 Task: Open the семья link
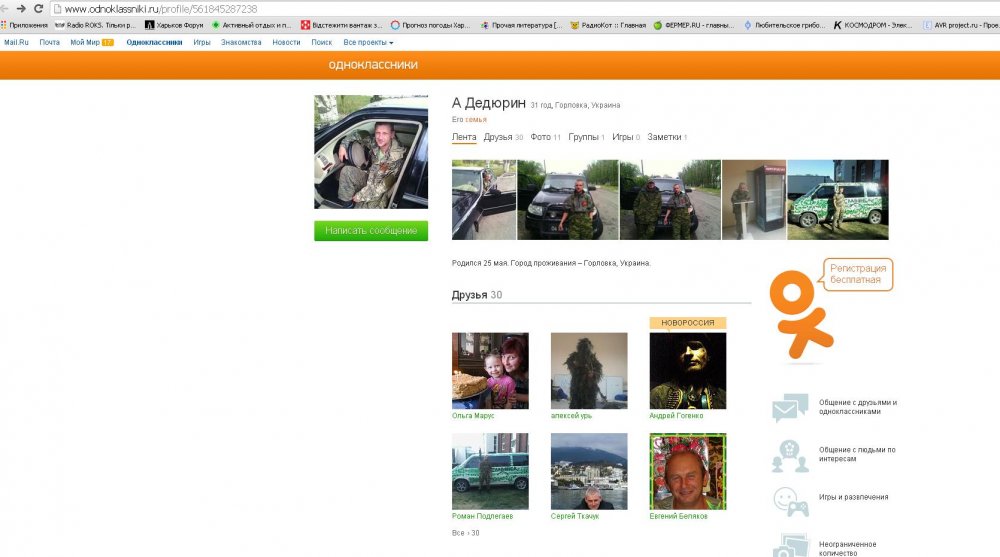[476, 120]
